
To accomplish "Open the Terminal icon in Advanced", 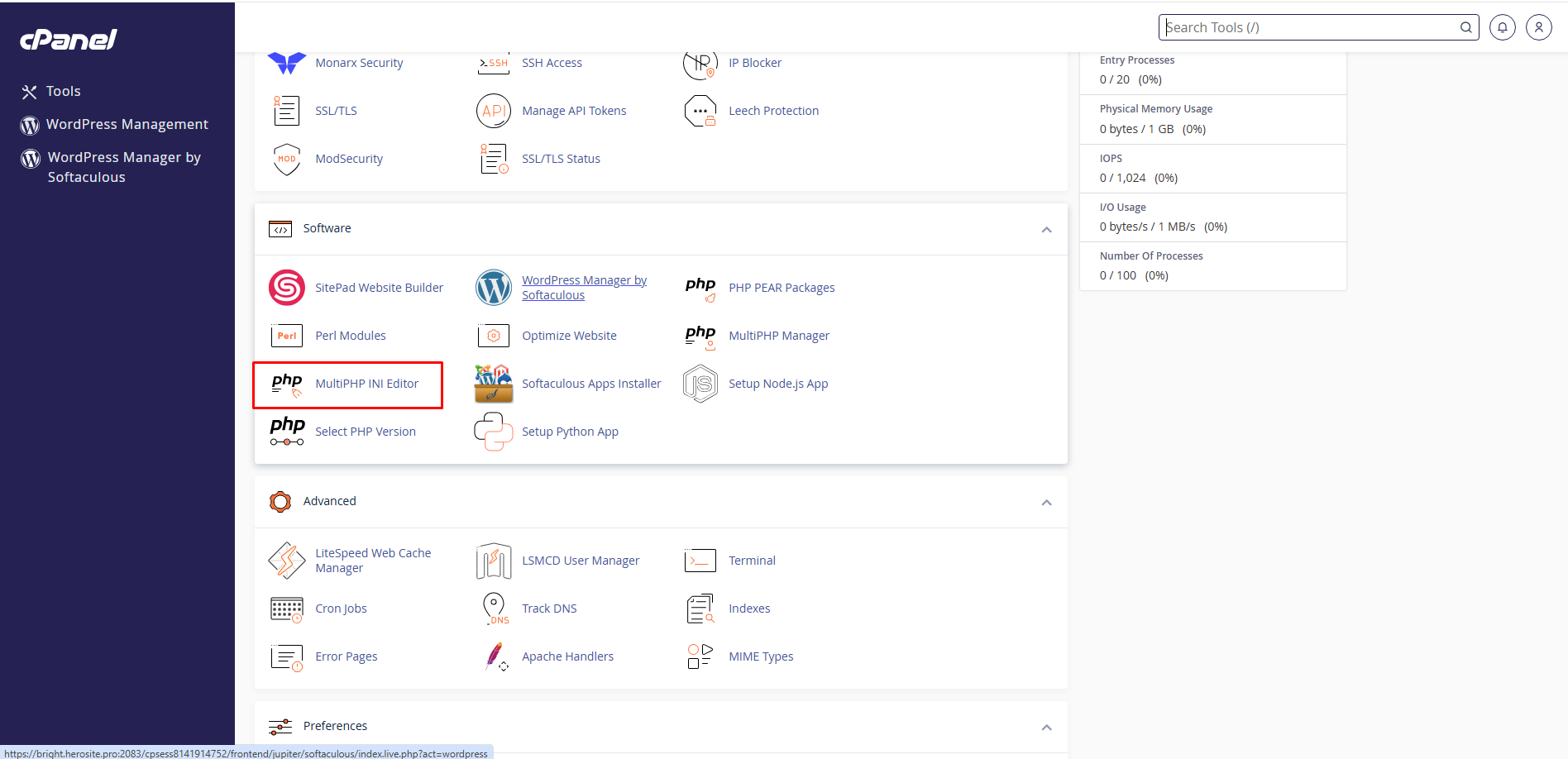I will [x=700, y=561].
